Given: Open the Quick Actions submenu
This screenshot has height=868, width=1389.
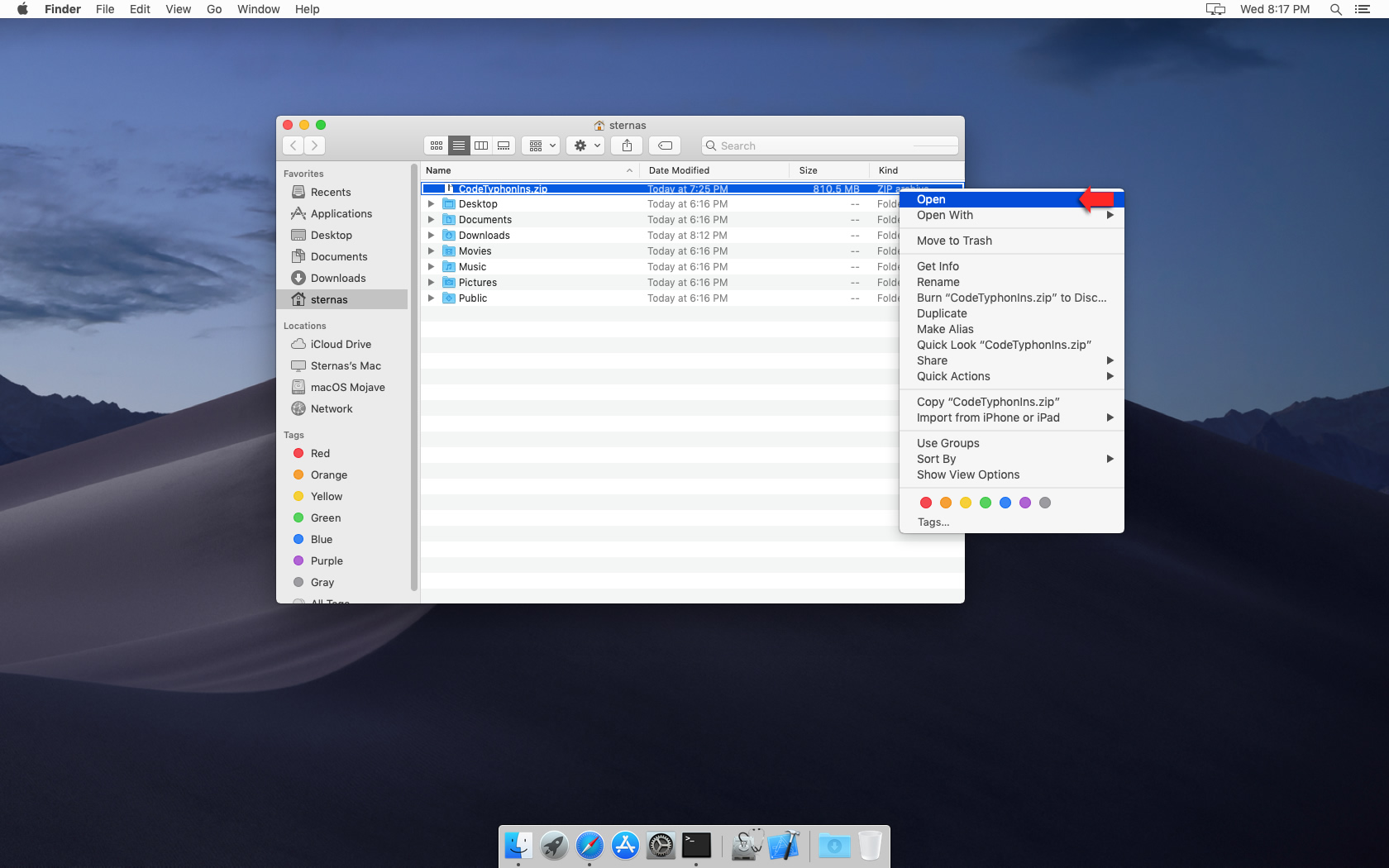Looking at the screenshot, I should (x=1011, y=376).
